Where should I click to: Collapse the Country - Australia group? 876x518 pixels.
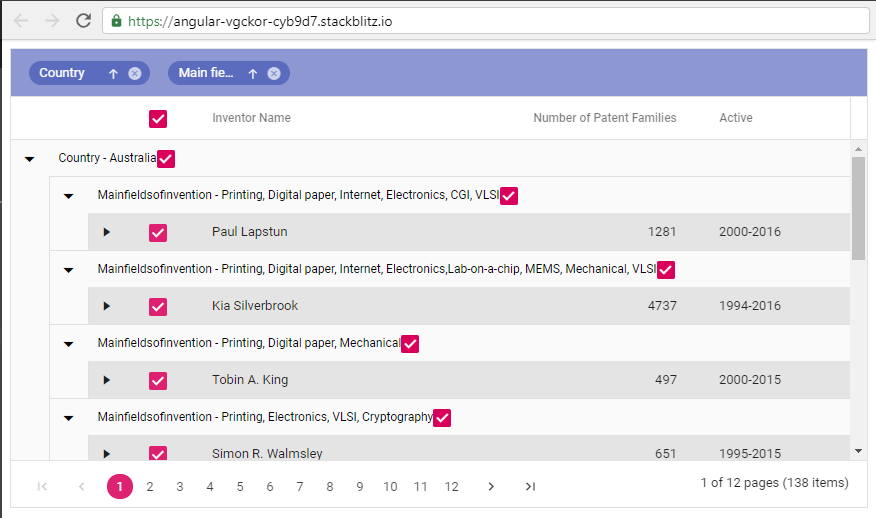[x=30, y=159]
